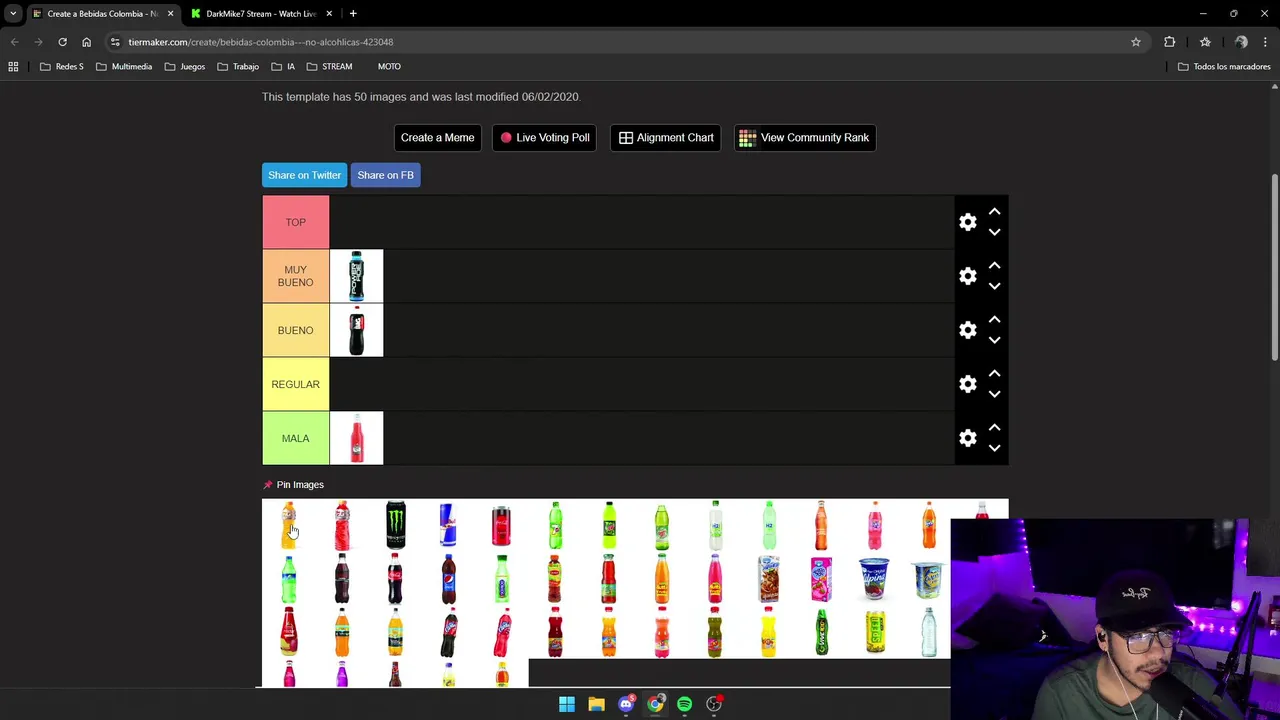This screenshot has height=720, width=1280.
Task: Select the orange Gatorade bottle under cursor
Action: point(288,525)
